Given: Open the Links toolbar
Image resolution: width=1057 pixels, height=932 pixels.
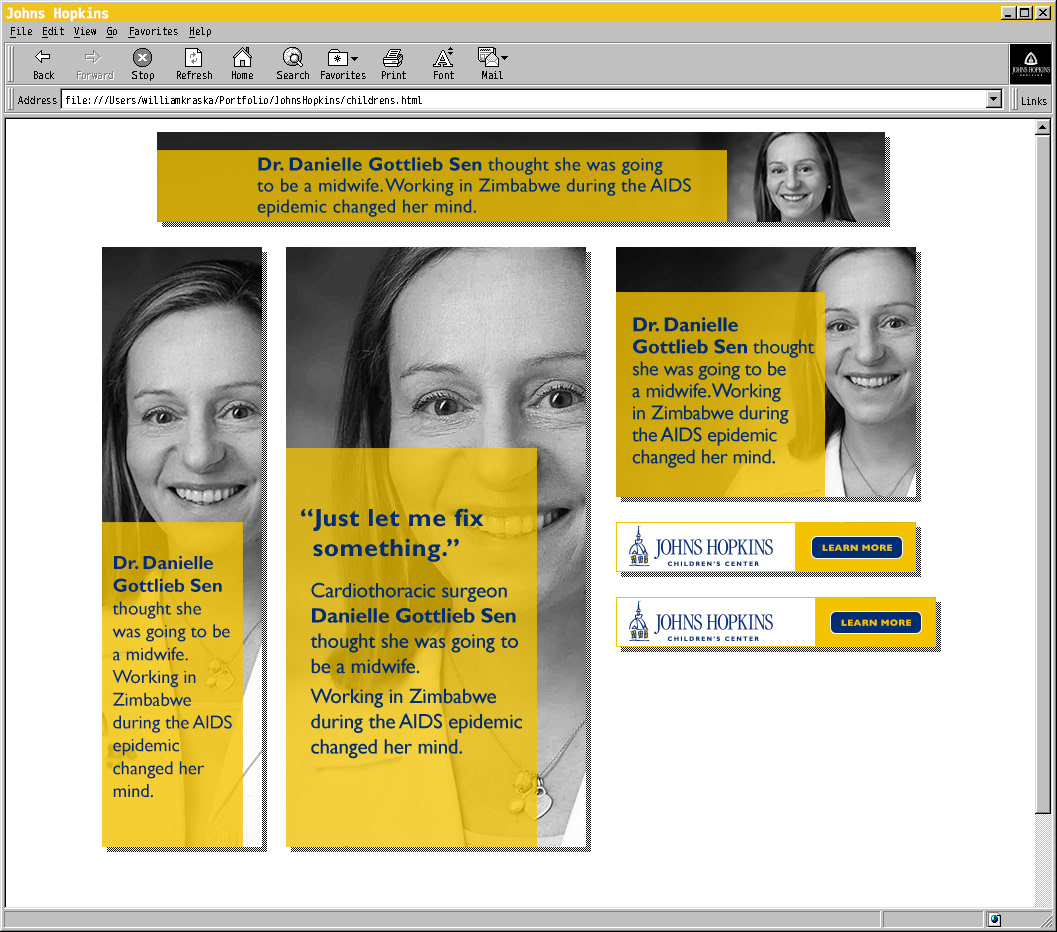Looking at the screenshot, I should click(x=1033, y=100).
